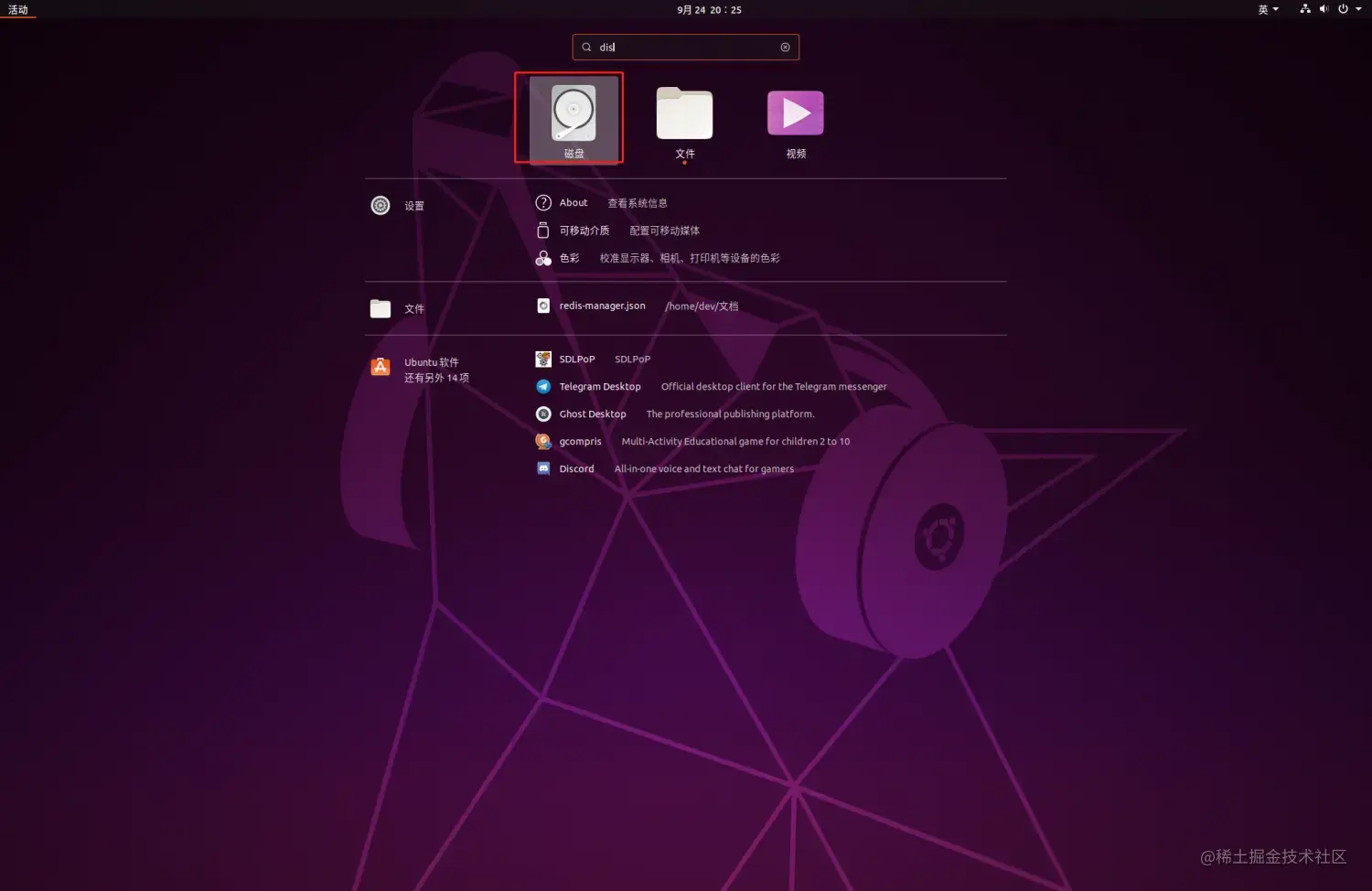Select the SDLPoP app icon
This screenshot has width=1372, height=891.
(543, 359)
